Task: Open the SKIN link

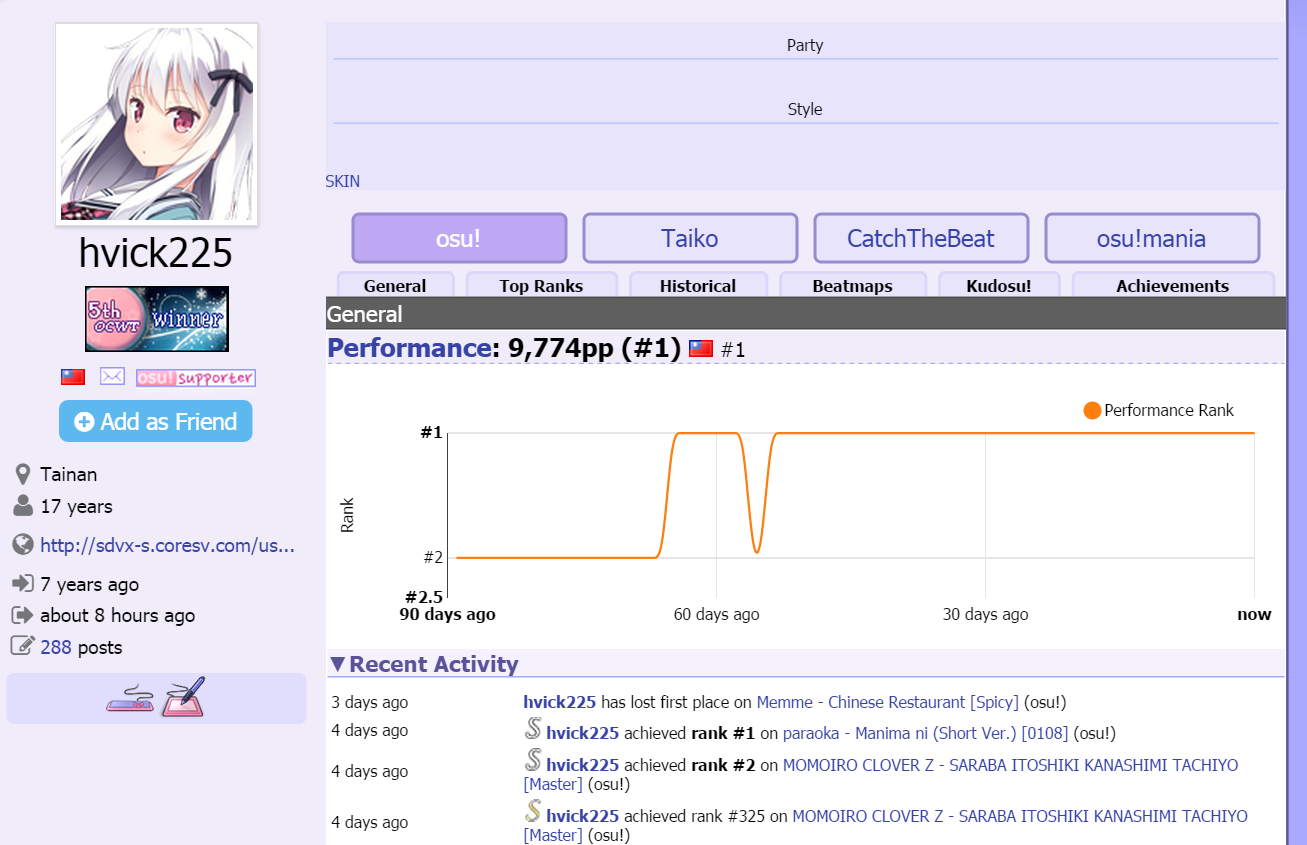Action: click(x=342, y=181)
